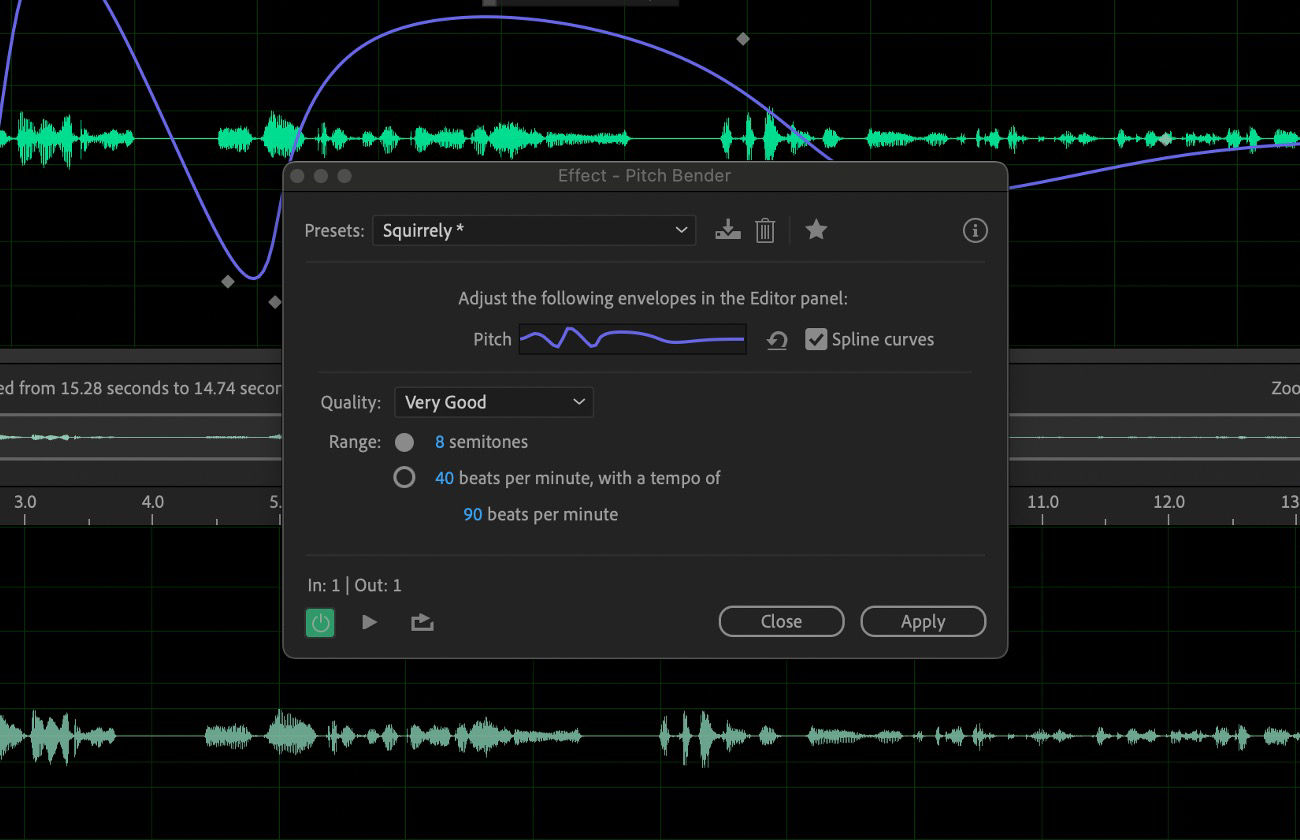The height and width of the screenshot is (840, 1300).
Task: Disable the Spline curves option
Action: click(x=816, y=339)
